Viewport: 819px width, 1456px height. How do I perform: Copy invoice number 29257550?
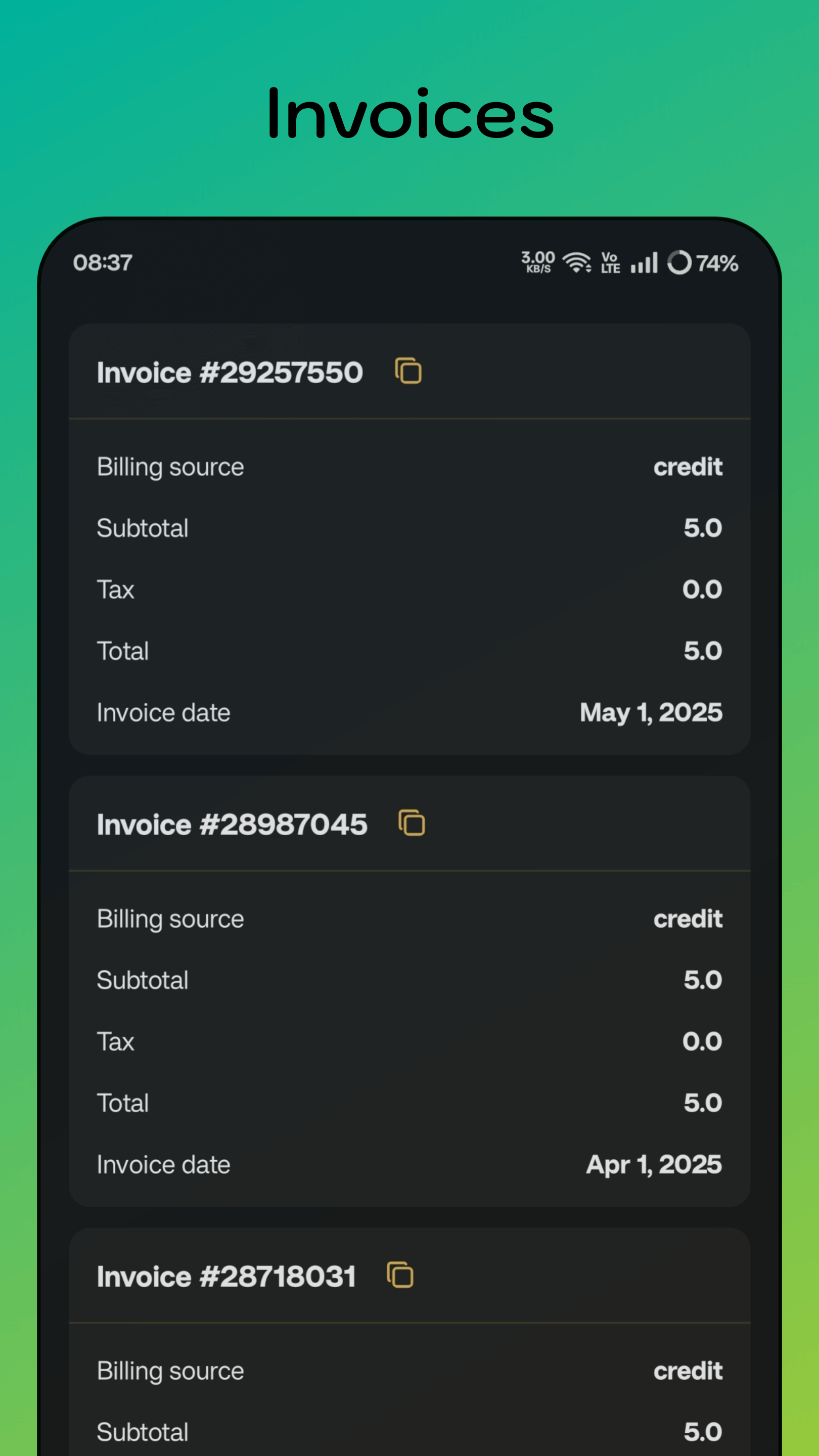pos(408,372)
